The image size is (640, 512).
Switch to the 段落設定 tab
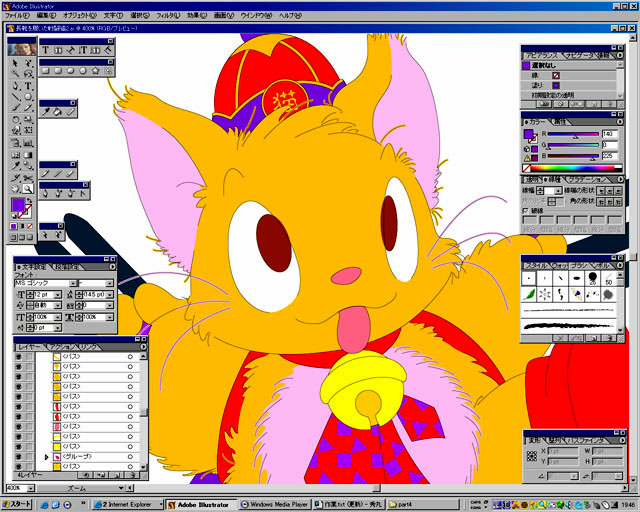click(x=66, y=267)
